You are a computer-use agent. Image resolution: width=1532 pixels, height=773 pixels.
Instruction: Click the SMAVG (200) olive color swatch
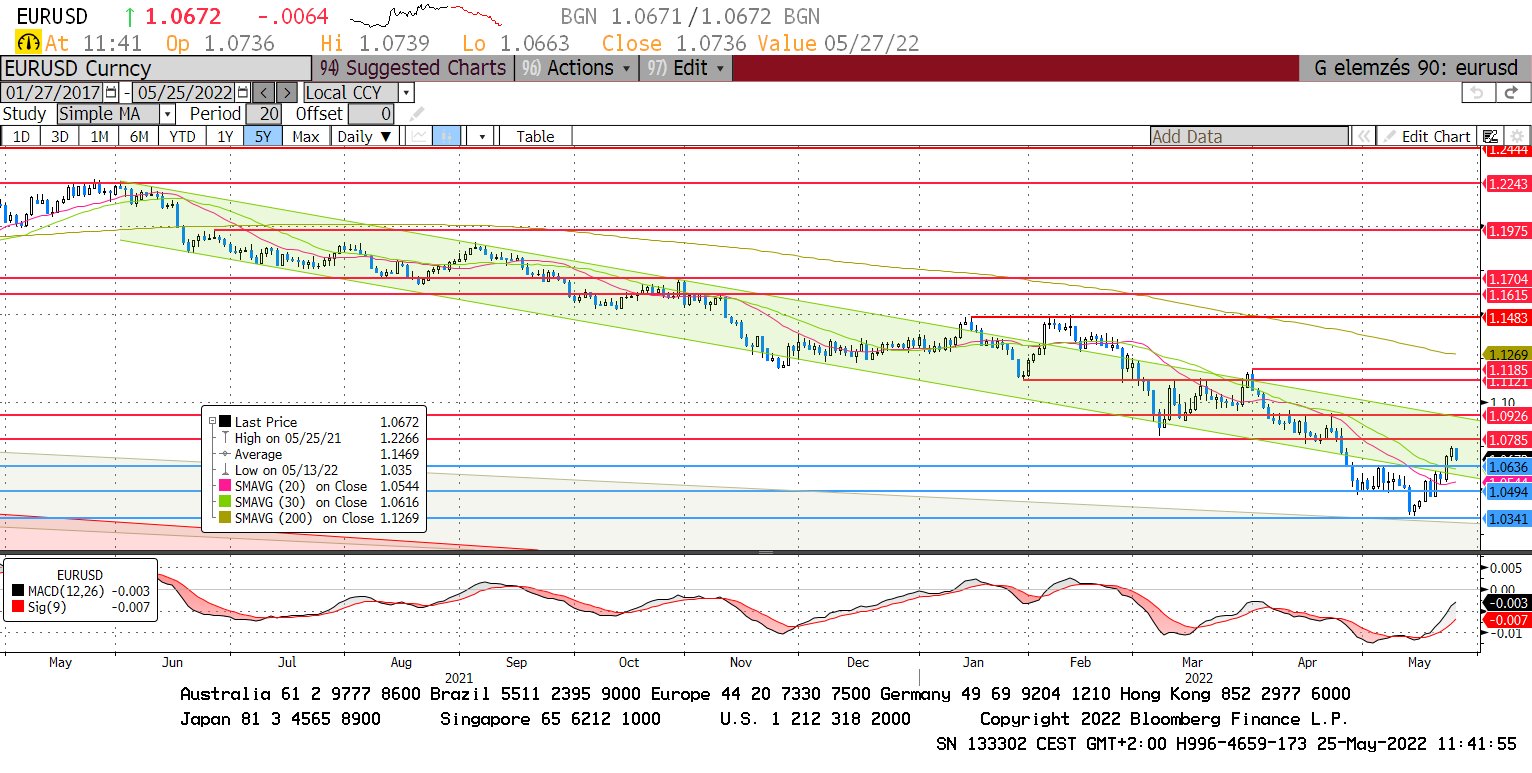(225, 518)
